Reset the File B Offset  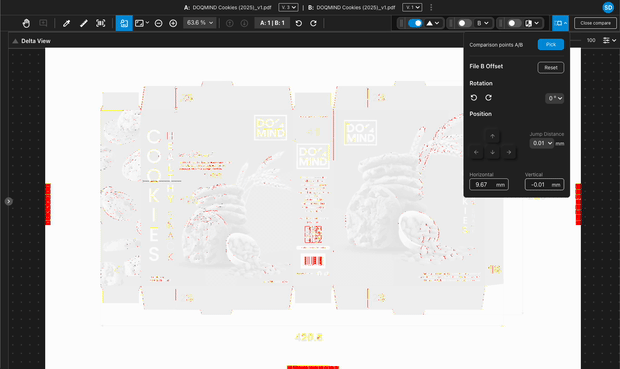point(551,67)
